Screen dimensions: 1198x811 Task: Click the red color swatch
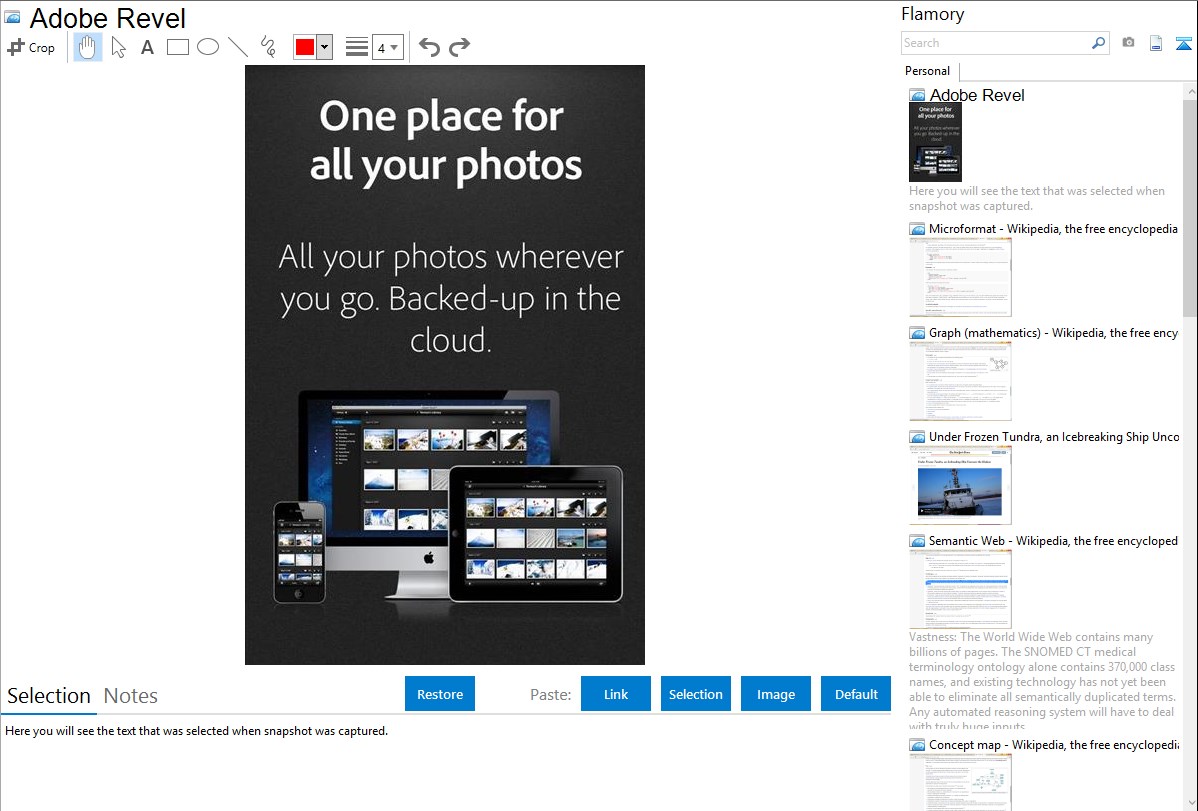point(305,47)
